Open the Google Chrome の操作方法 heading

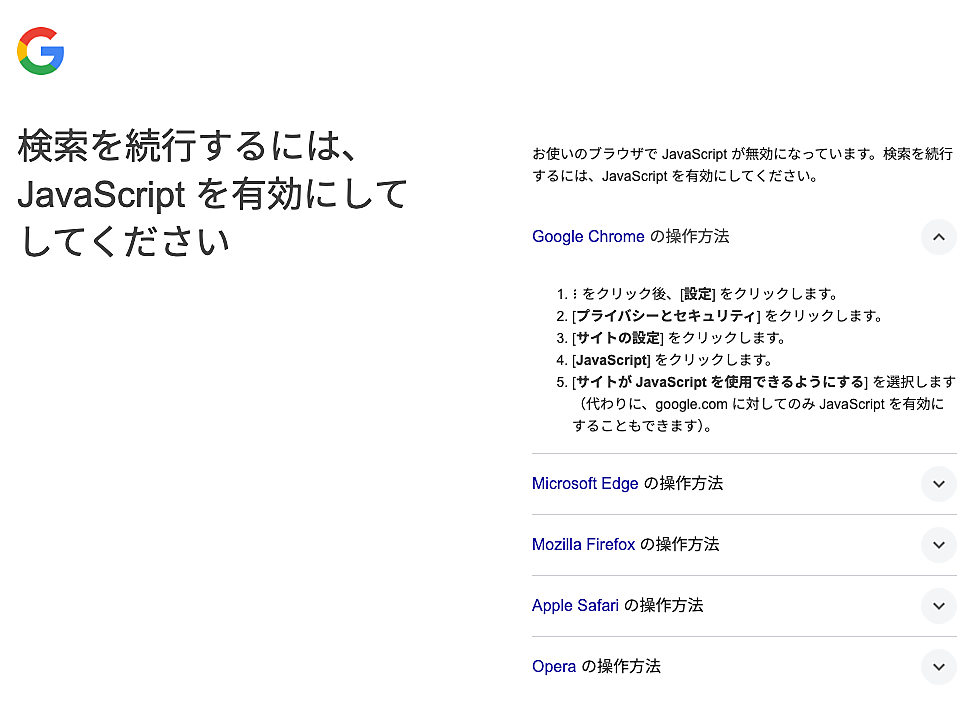[631, 237]
